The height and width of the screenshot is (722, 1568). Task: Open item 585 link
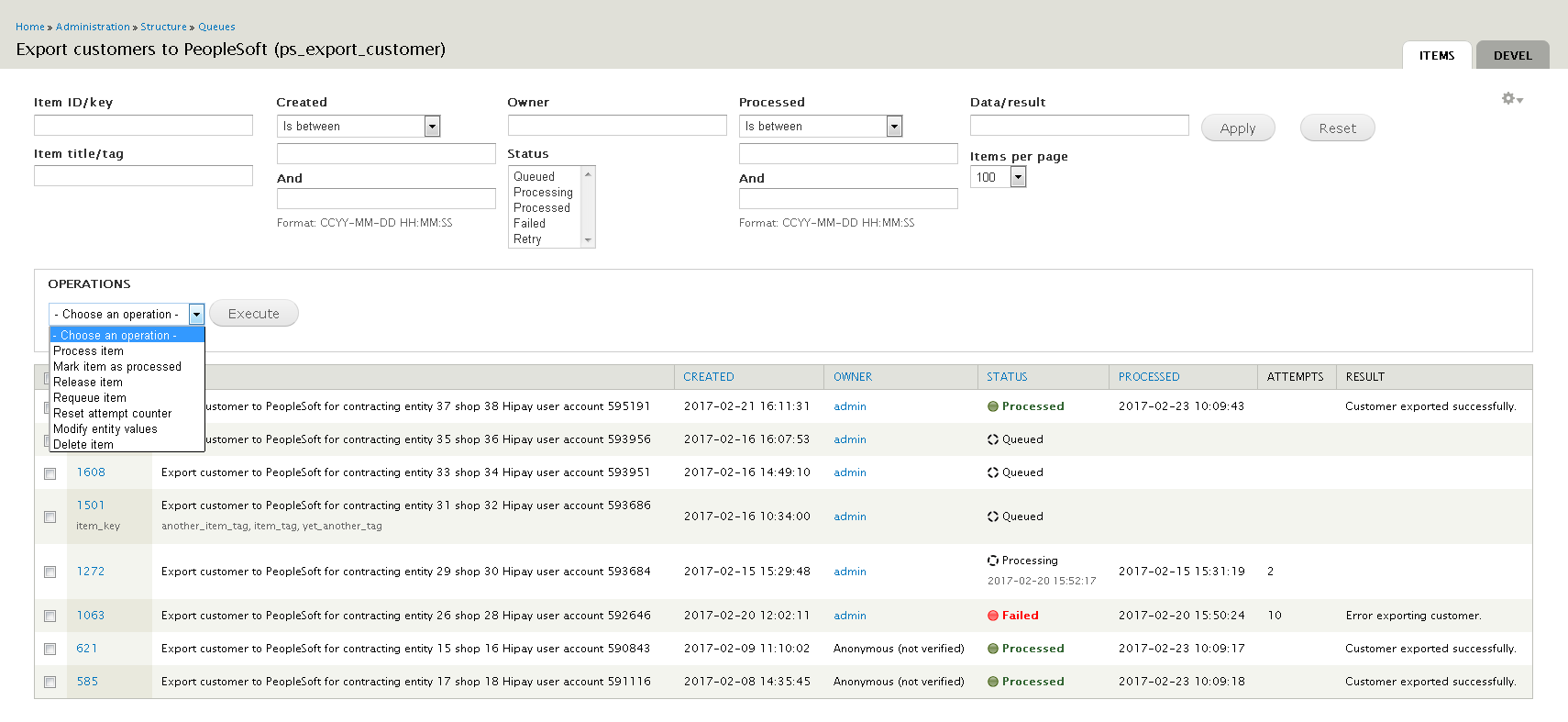(x=87, y=682)
